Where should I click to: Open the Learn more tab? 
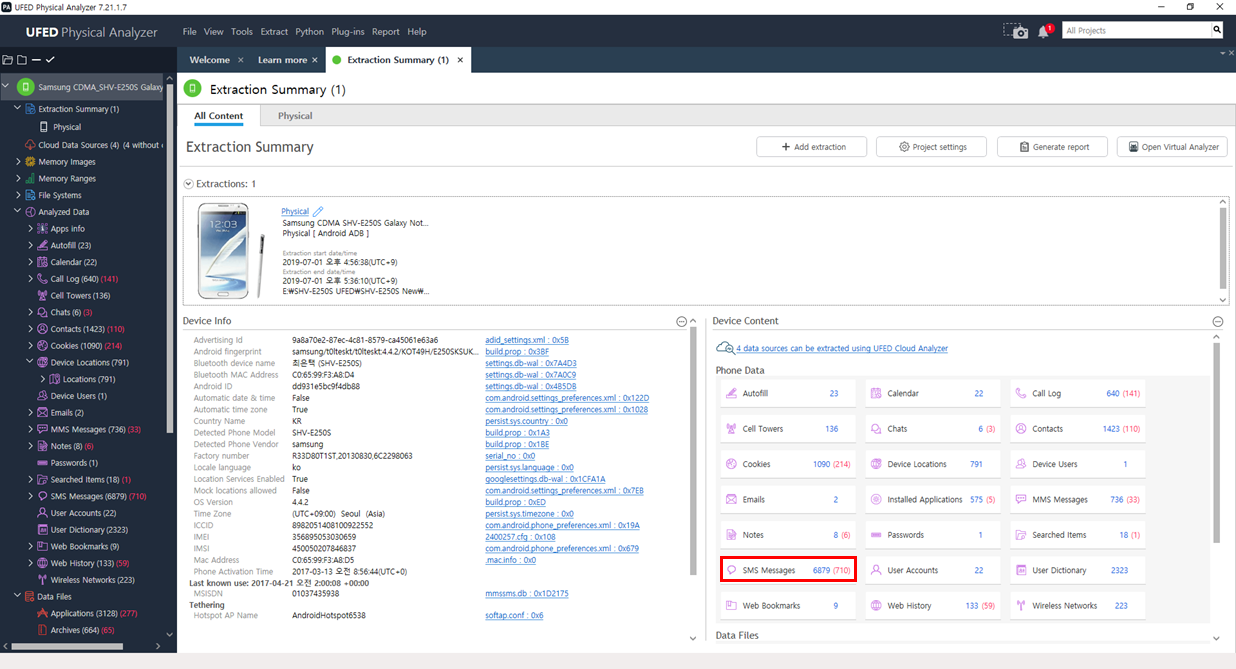tap(283, 60)
